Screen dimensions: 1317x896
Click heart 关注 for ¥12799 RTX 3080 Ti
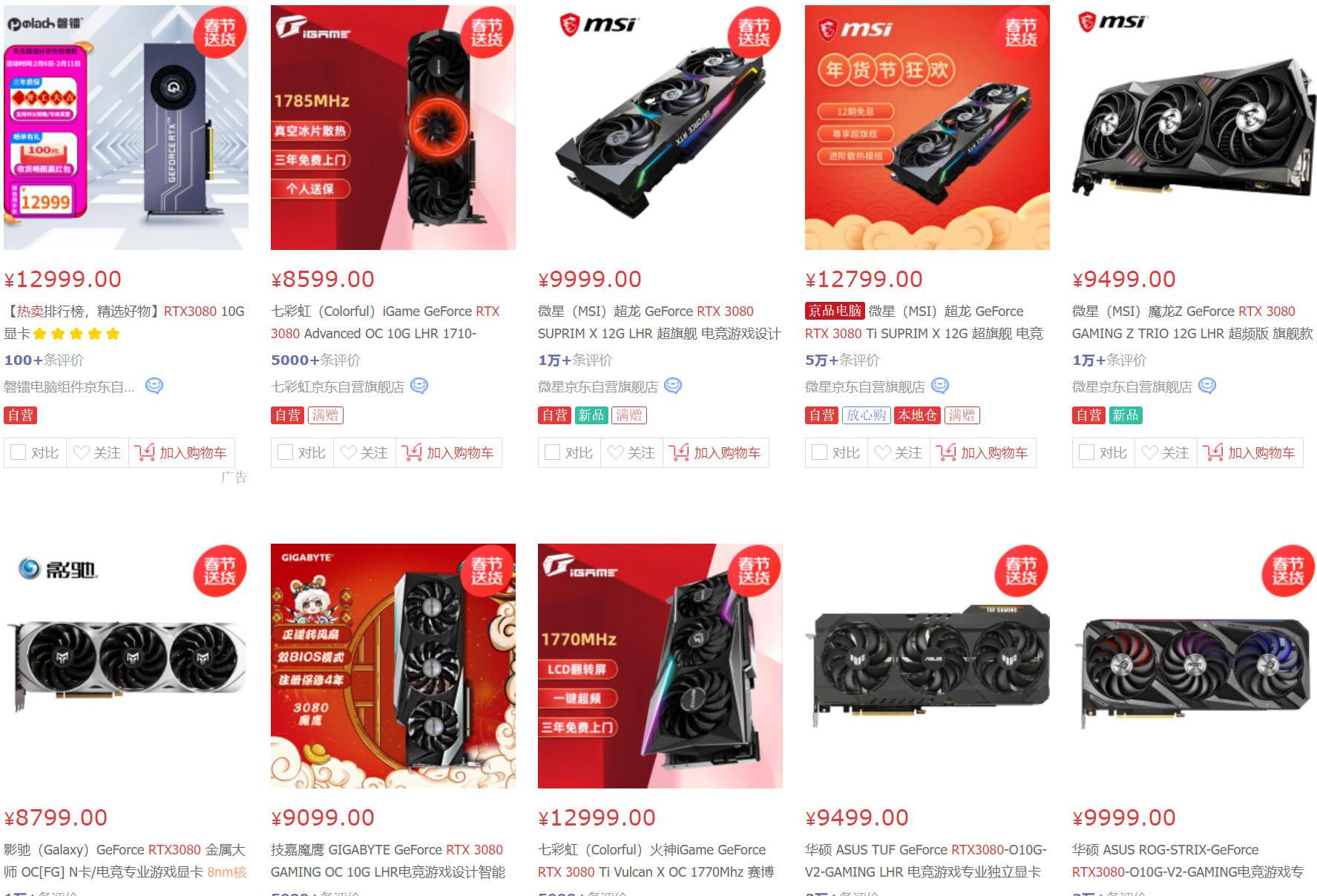pos(899,452)
